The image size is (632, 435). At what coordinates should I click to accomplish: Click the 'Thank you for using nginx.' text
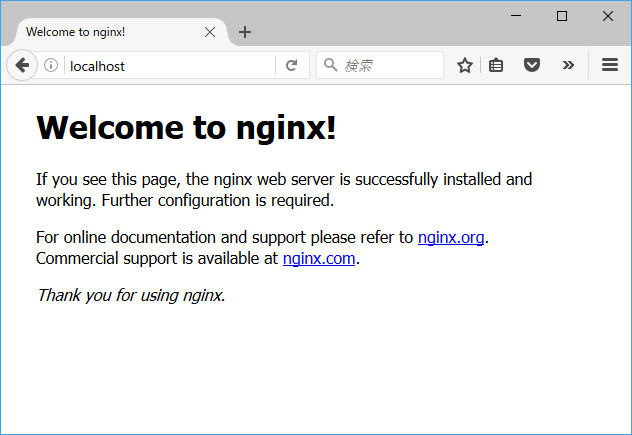131,295
